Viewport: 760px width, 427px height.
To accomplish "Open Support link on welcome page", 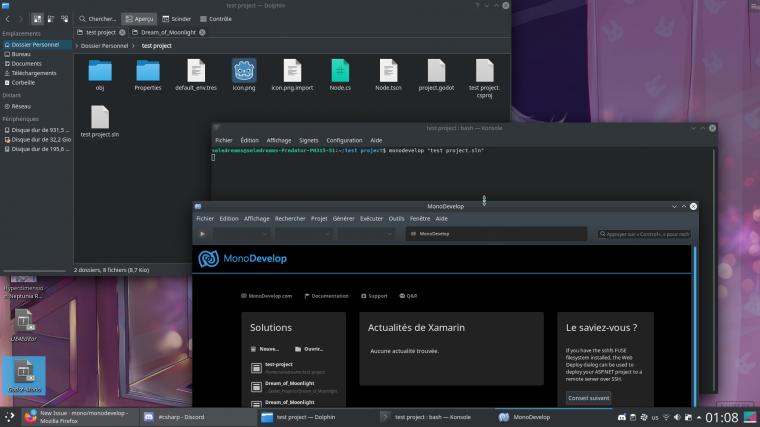I will 374,296.
